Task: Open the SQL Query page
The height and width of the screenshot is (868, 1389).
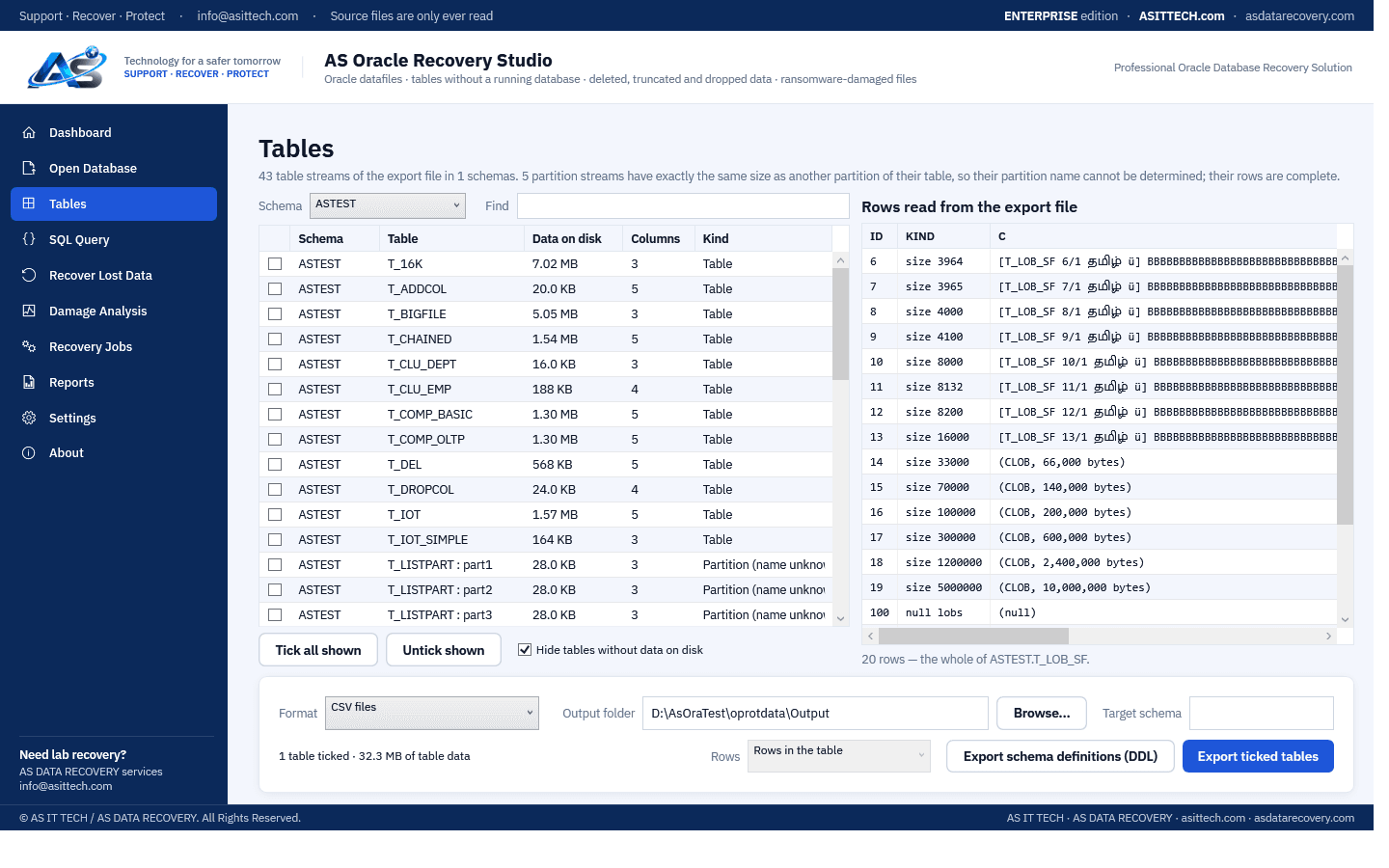Action: click(x=114, y=240)
